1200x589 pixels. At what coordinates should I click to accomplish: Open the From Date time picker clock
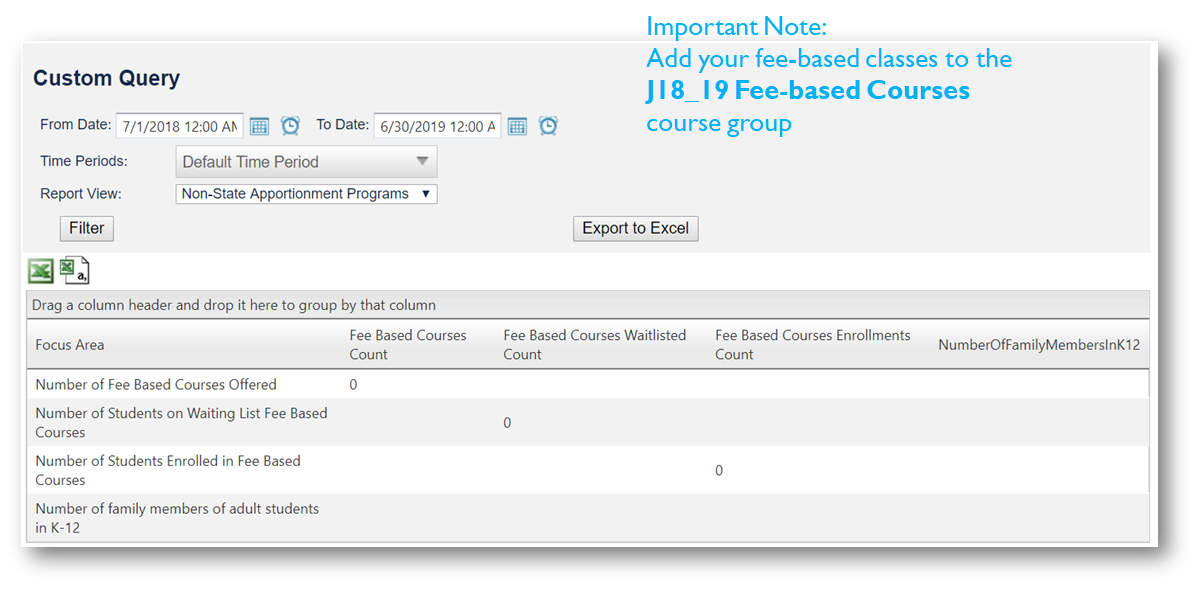point(290,126)
